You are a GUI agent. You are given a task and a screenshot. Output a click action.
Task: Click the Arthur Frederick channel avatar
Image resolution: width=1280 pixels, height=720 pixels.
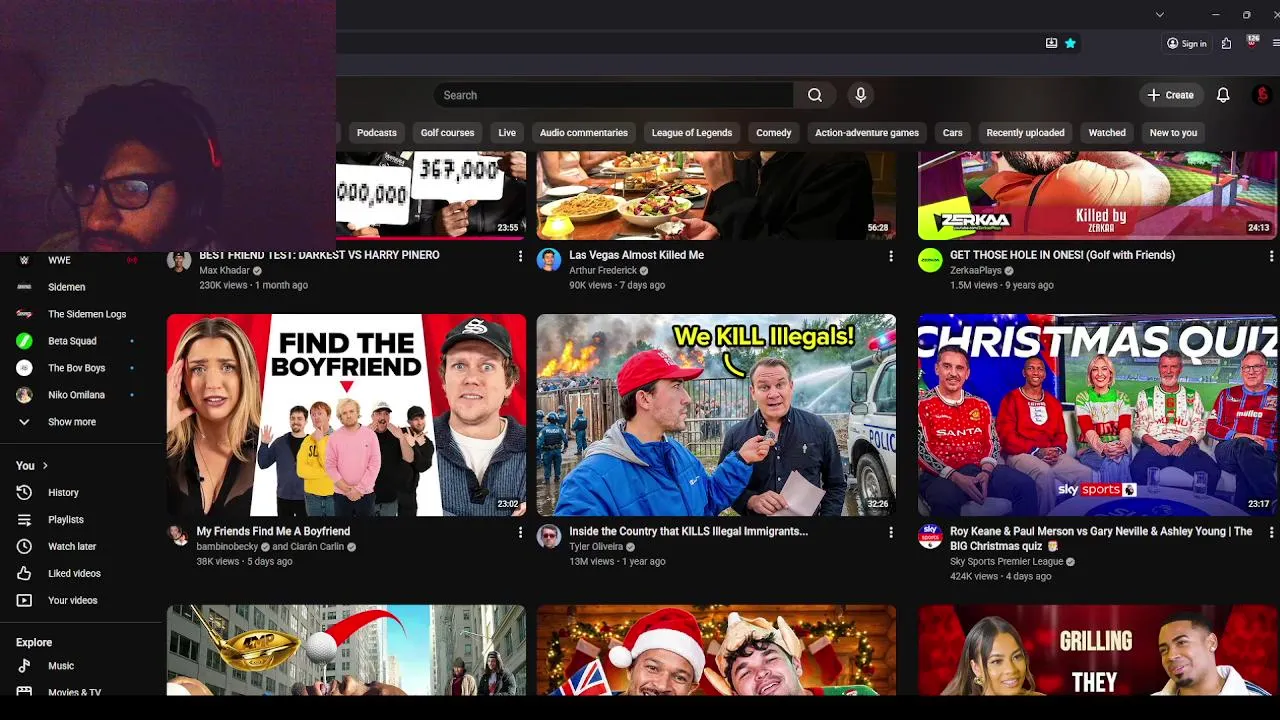pyautogui.click(x=549, y=260)
